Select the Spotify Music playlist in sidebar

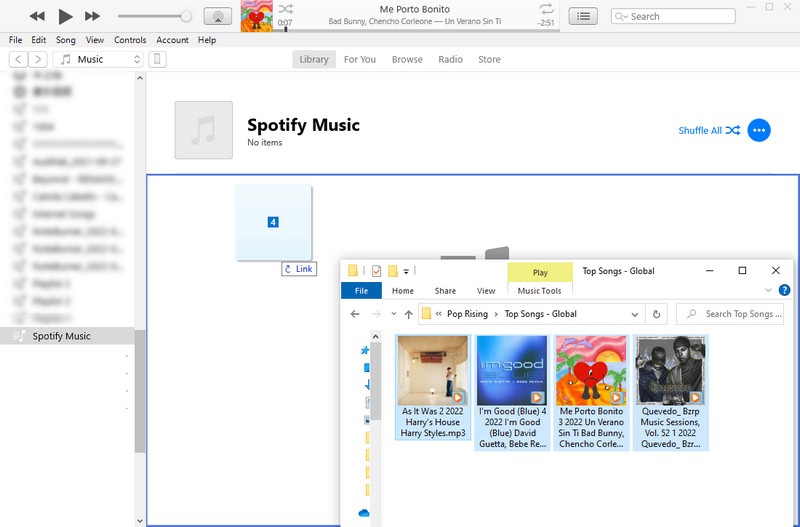[x=67, y=336]
